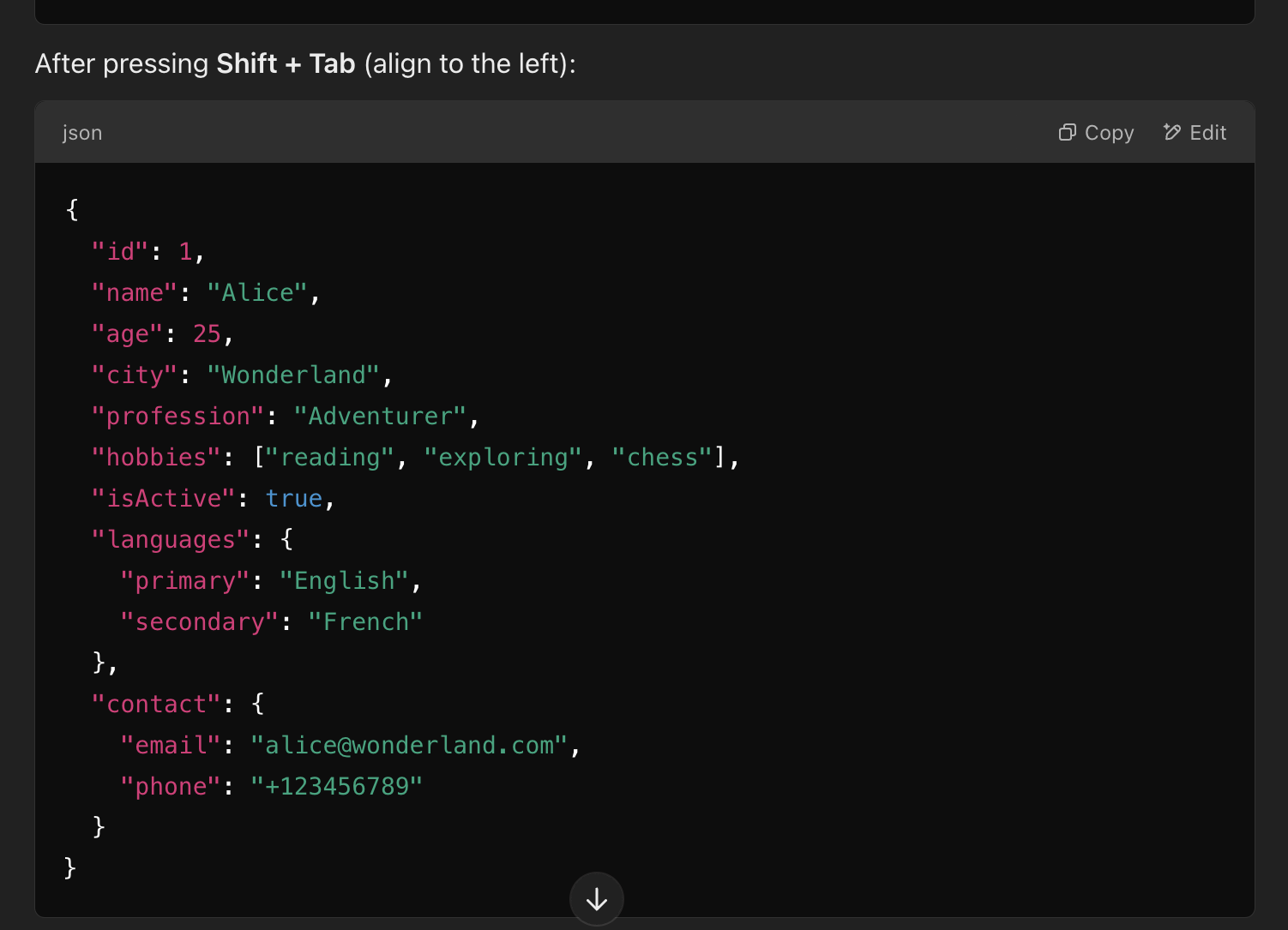This screenshot has width=1288, height=930.
Task: Select the true value of isActive
Action: coord(294,497)
